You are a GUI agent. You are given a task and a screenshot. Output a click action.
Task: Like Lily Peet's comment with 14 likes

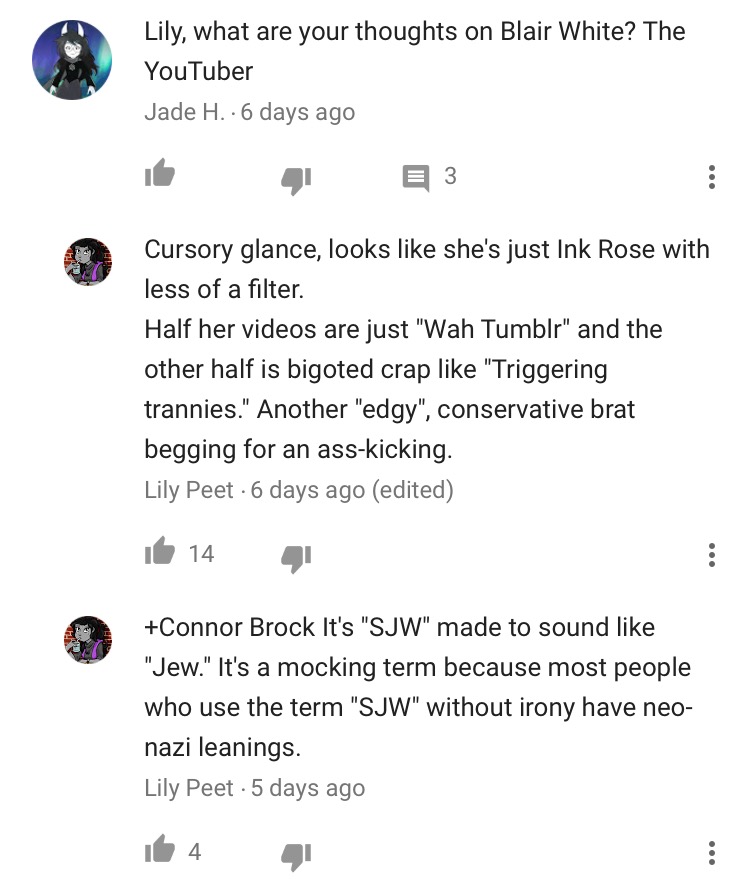coord(159,551)
